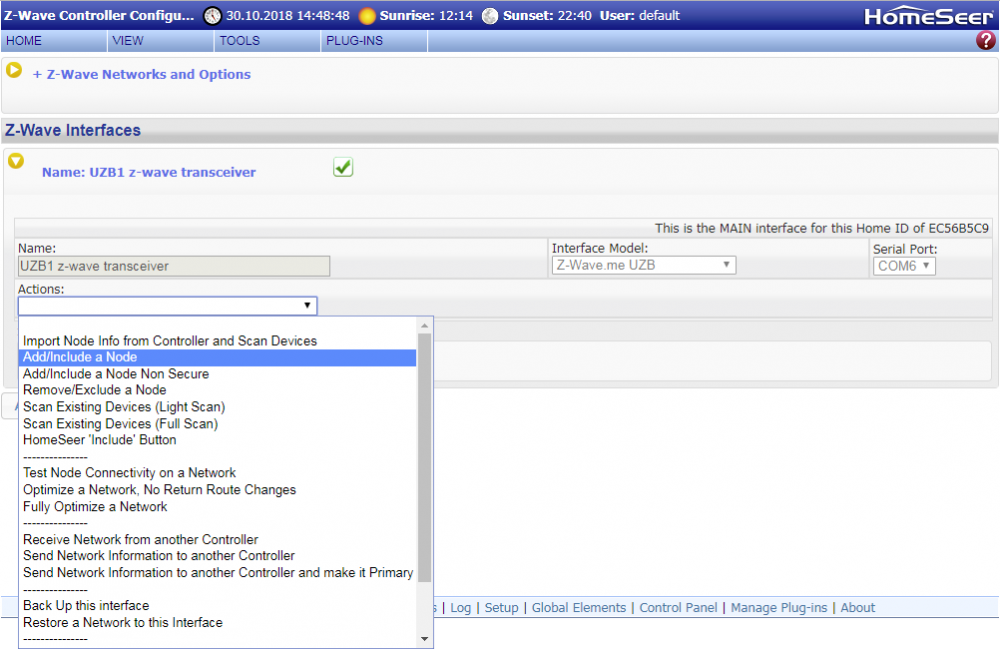1000x649 pixels.
Task: Open the Interface Model dropdown
Action: (x=644, y=266)
